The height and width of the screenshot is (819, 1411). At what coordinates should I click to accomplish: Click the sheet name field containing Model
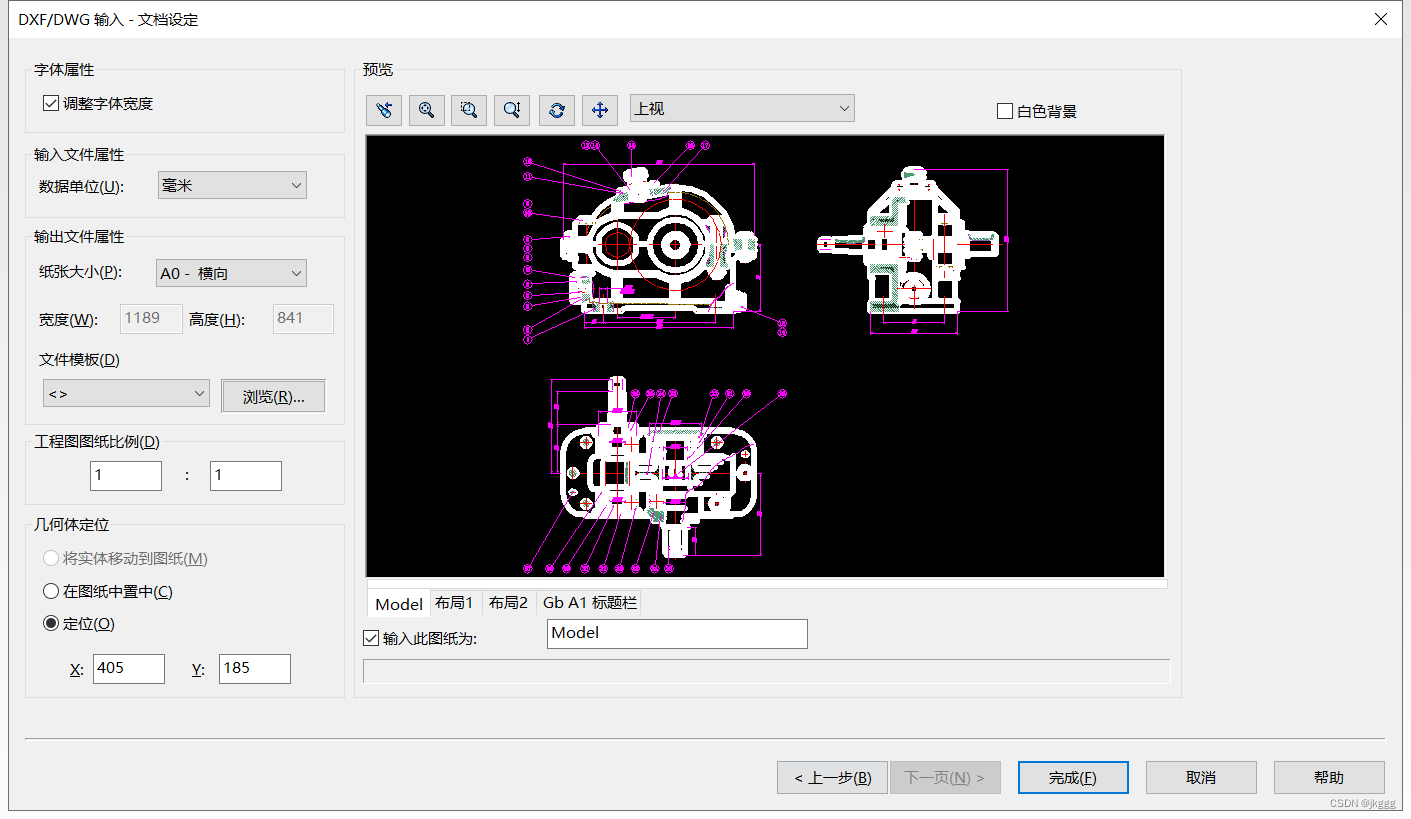click(x=677, y=634)
